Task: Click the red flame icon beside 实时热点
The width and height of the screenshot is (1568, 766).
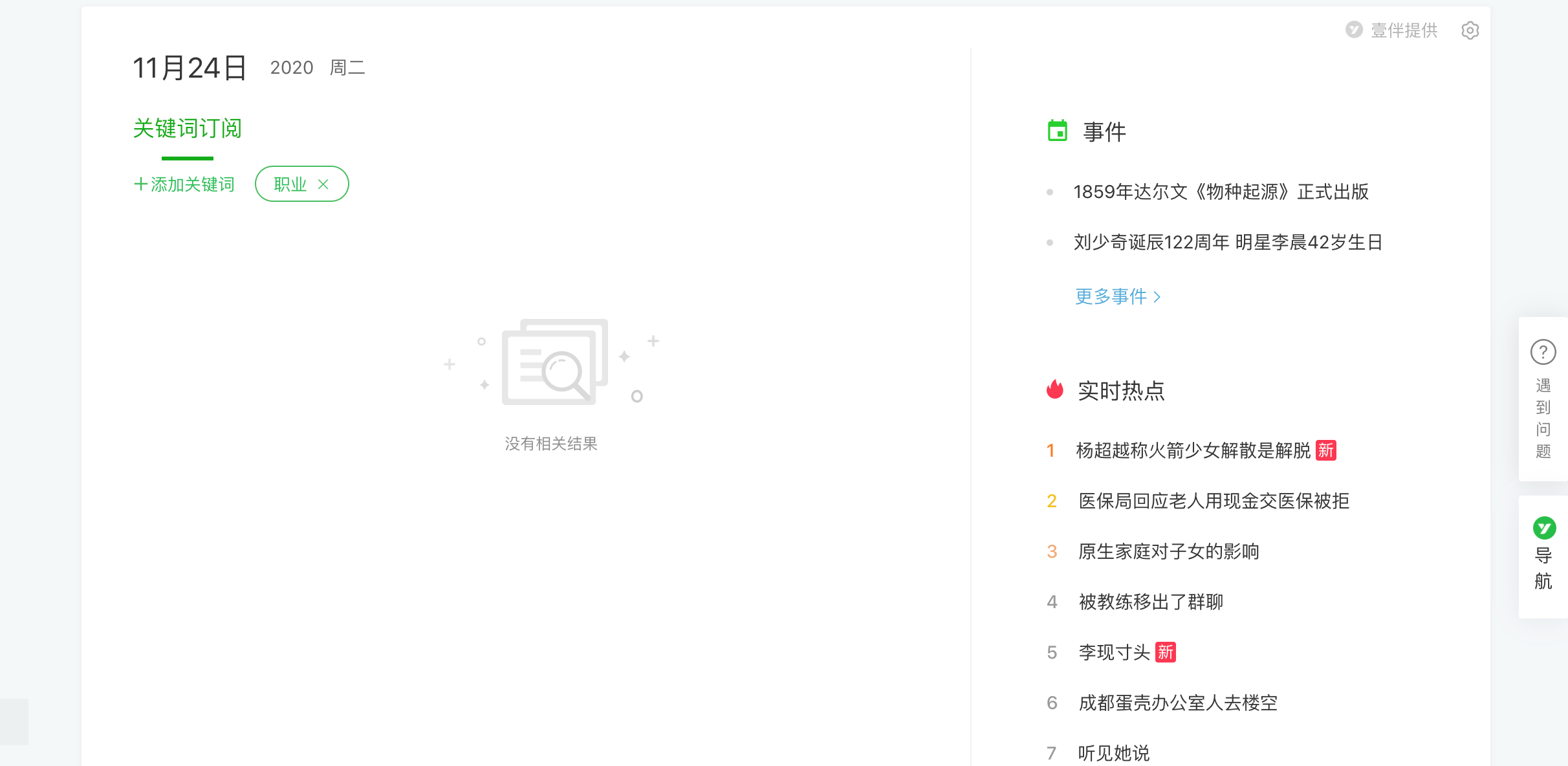Action: [x=1055, y=389]
